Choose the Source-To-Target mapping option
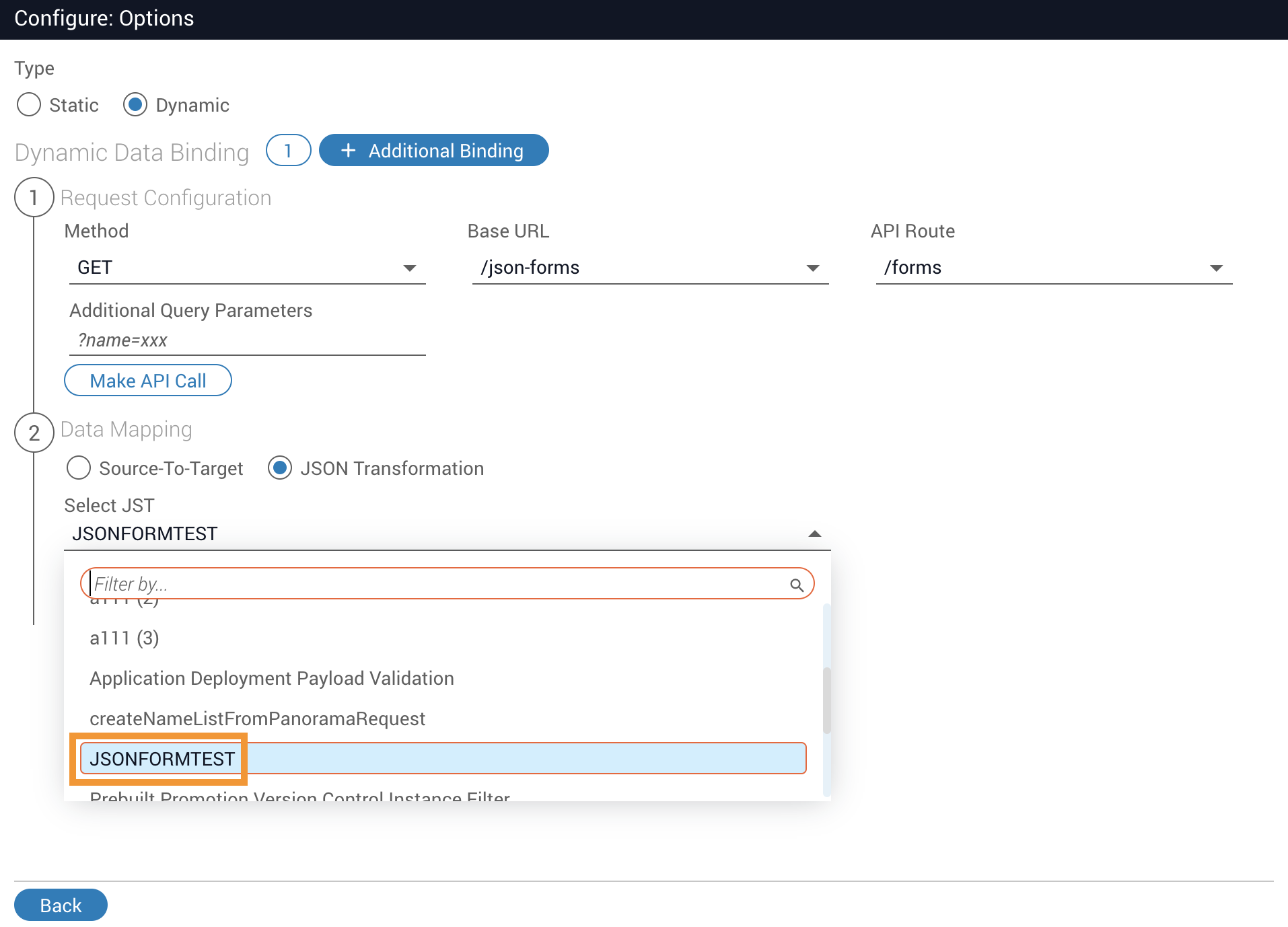 pyautogui.click(x=79, y=468)
